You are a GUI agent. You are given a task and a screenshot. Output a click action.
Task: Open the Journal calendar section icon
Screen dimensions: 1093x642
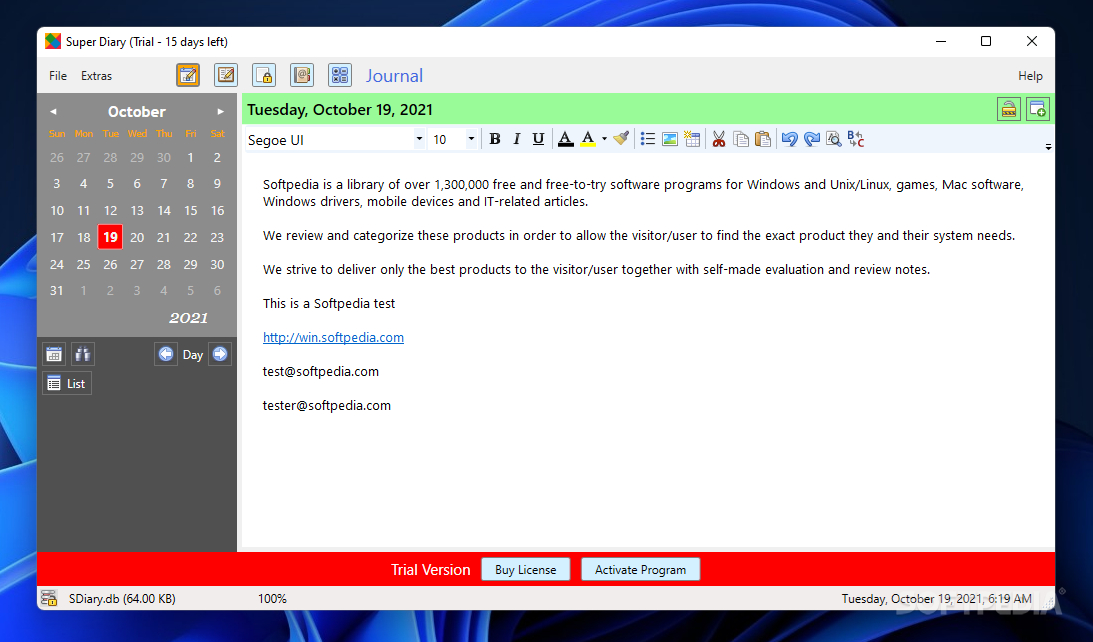tap(188, 75)
